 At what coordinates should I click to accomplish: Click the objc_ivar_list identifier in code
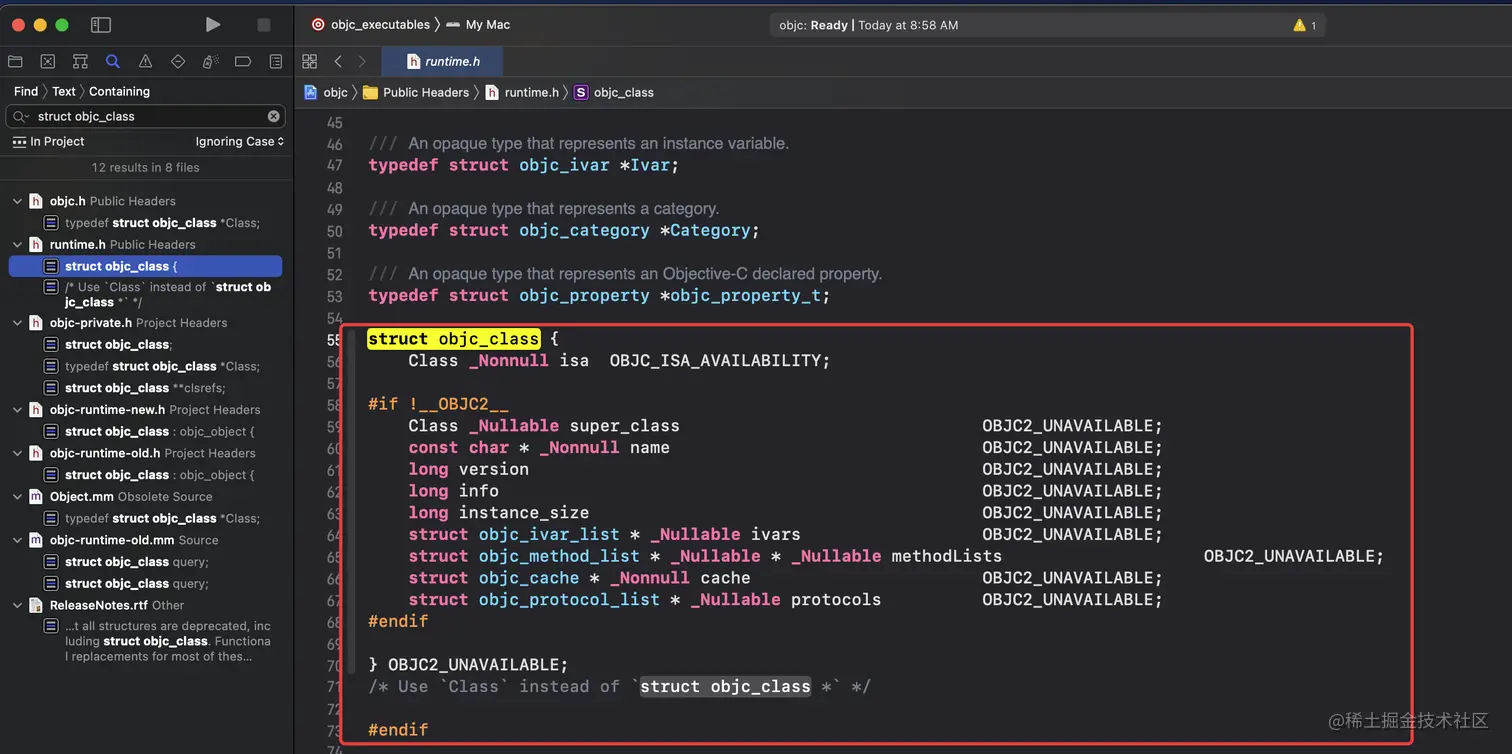549,534
